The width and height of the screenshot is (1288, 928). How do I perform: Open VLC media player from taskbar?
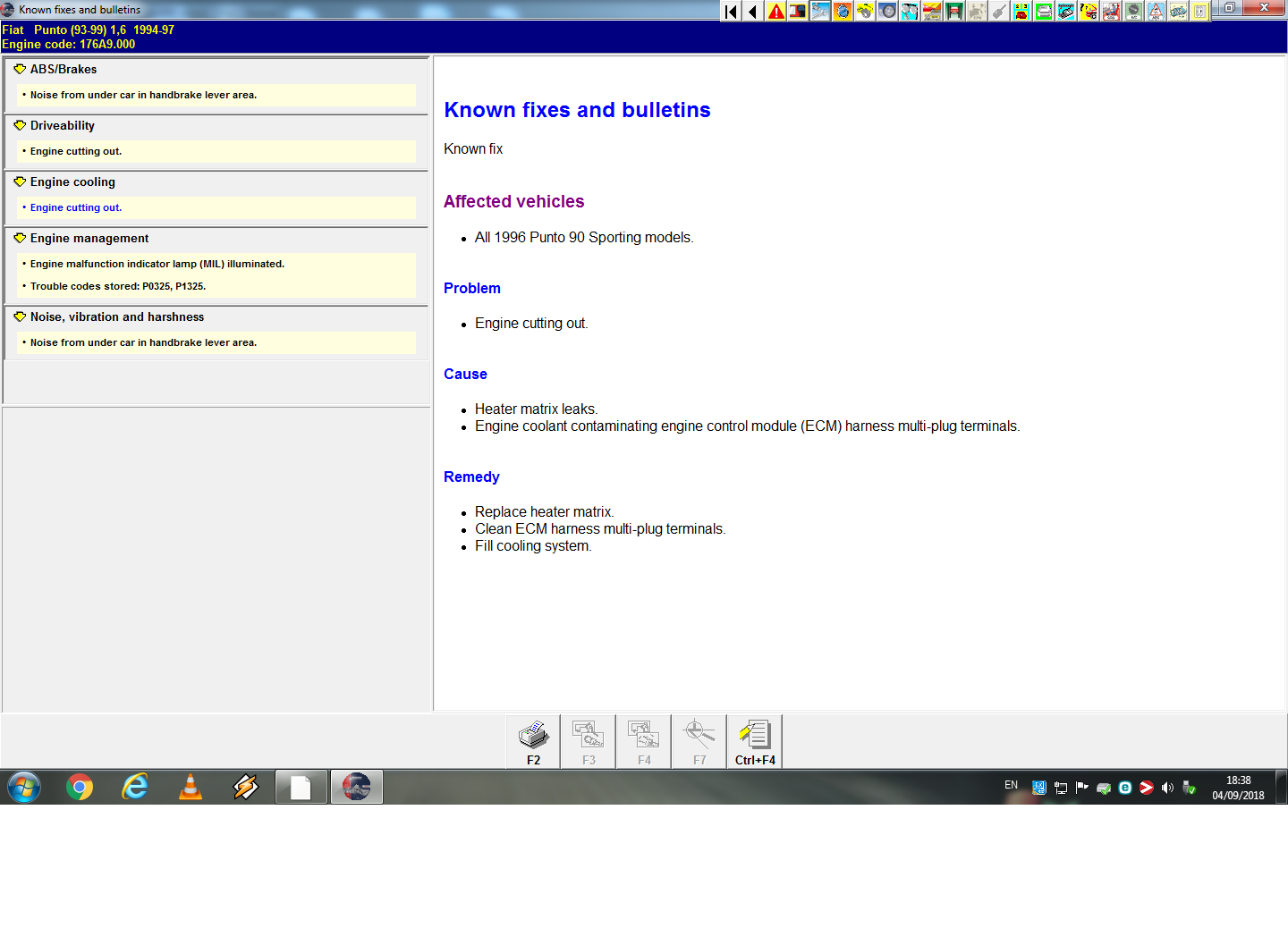(191, 787)
